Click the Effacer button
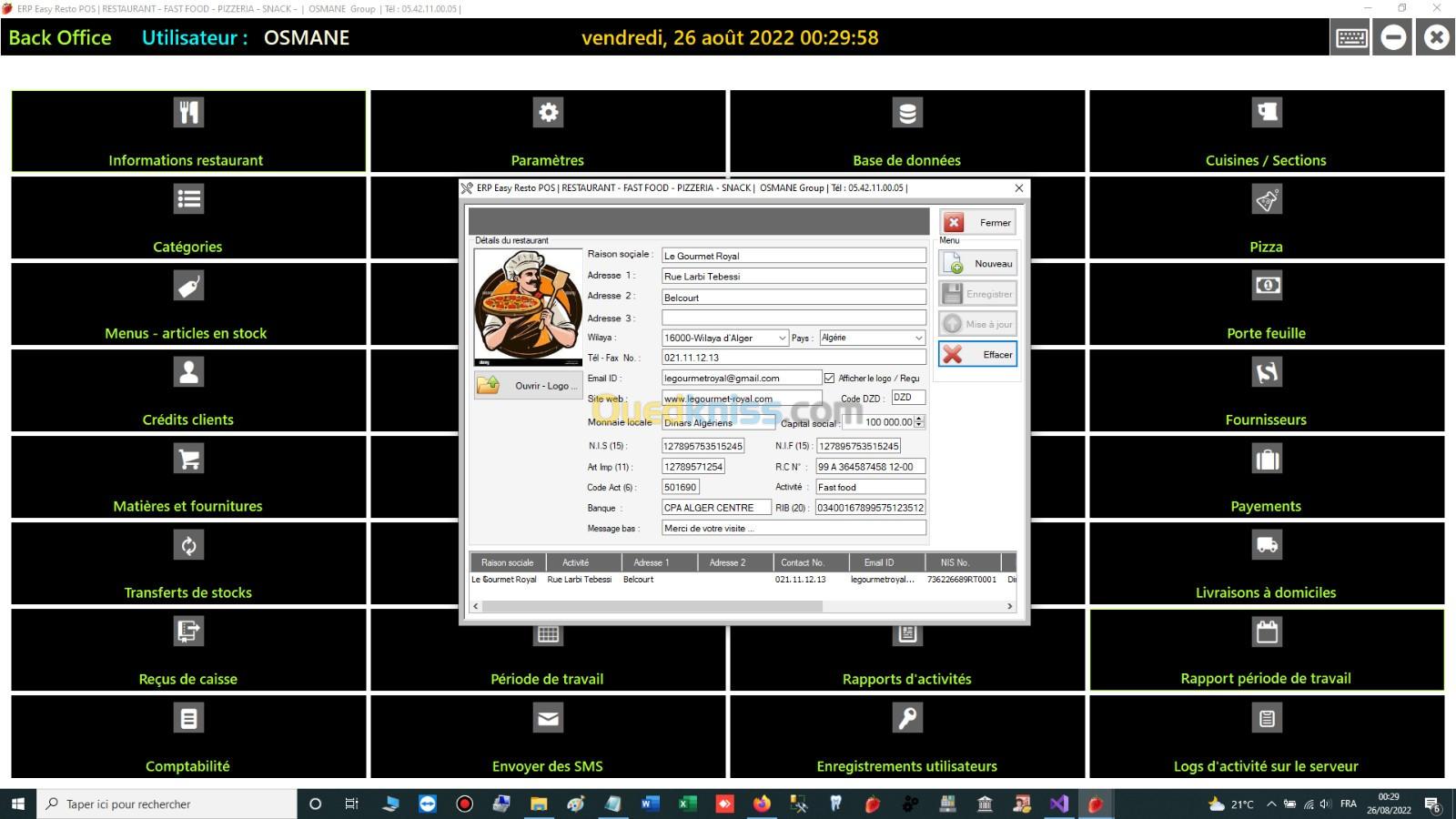 click(x=977, y=355)
